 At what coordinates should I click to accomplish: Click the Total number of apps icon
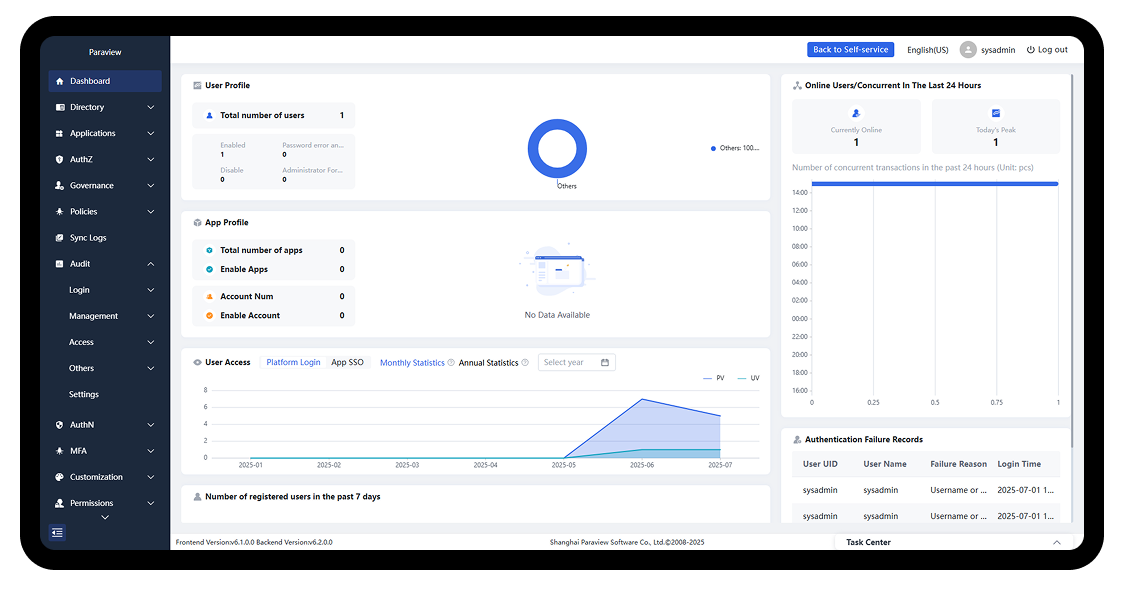pos(209,250)
